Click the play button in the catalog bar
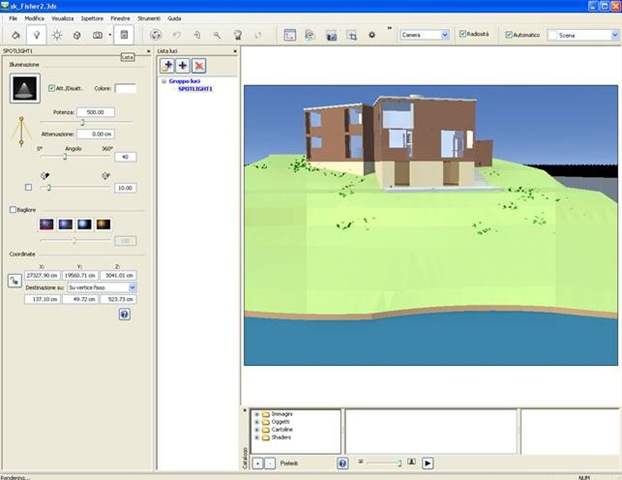Screen dimensions: 622x480 (427, 463)
